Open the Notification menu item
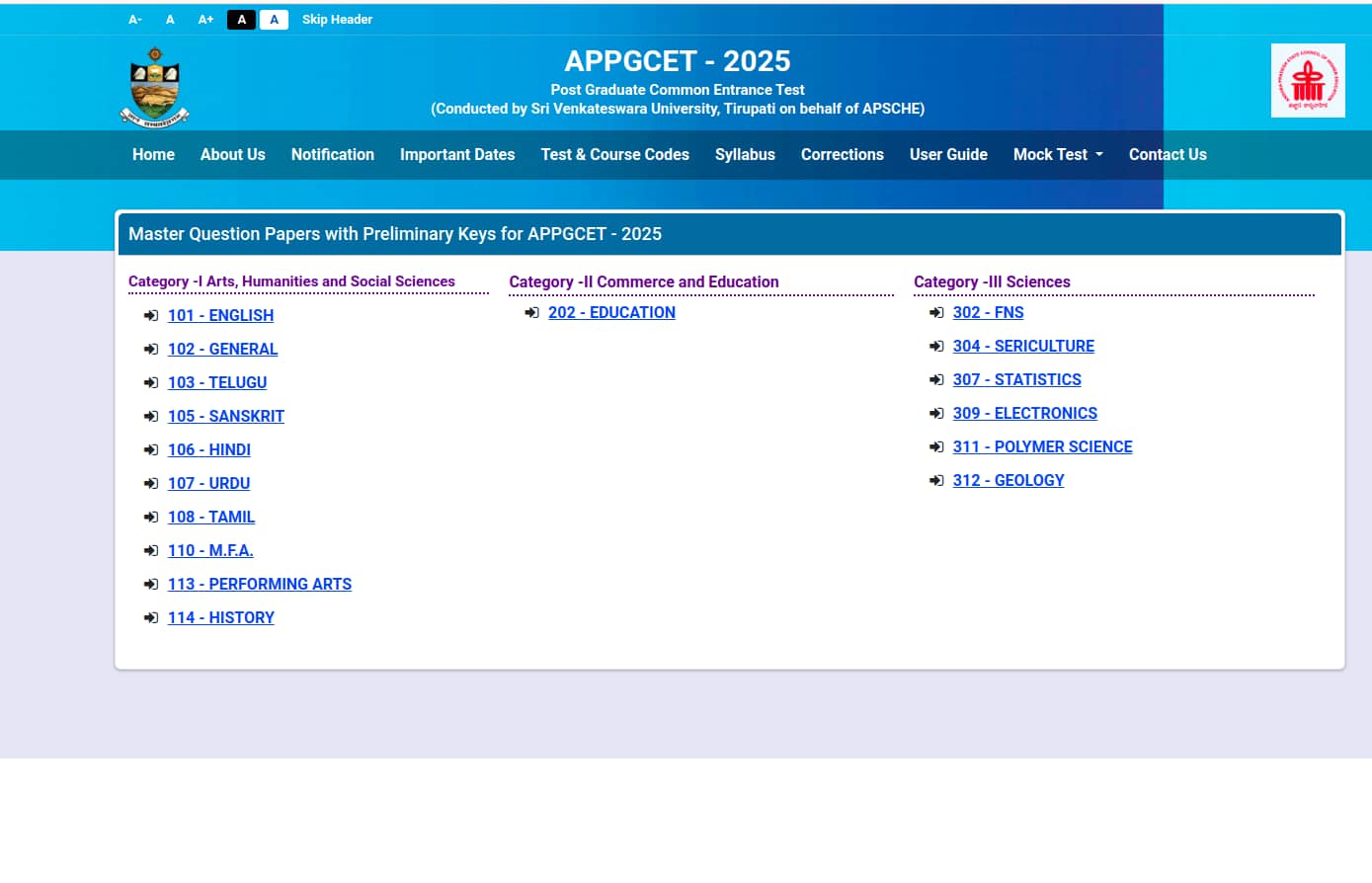The image size is (1372, 883). click(333, 155)
